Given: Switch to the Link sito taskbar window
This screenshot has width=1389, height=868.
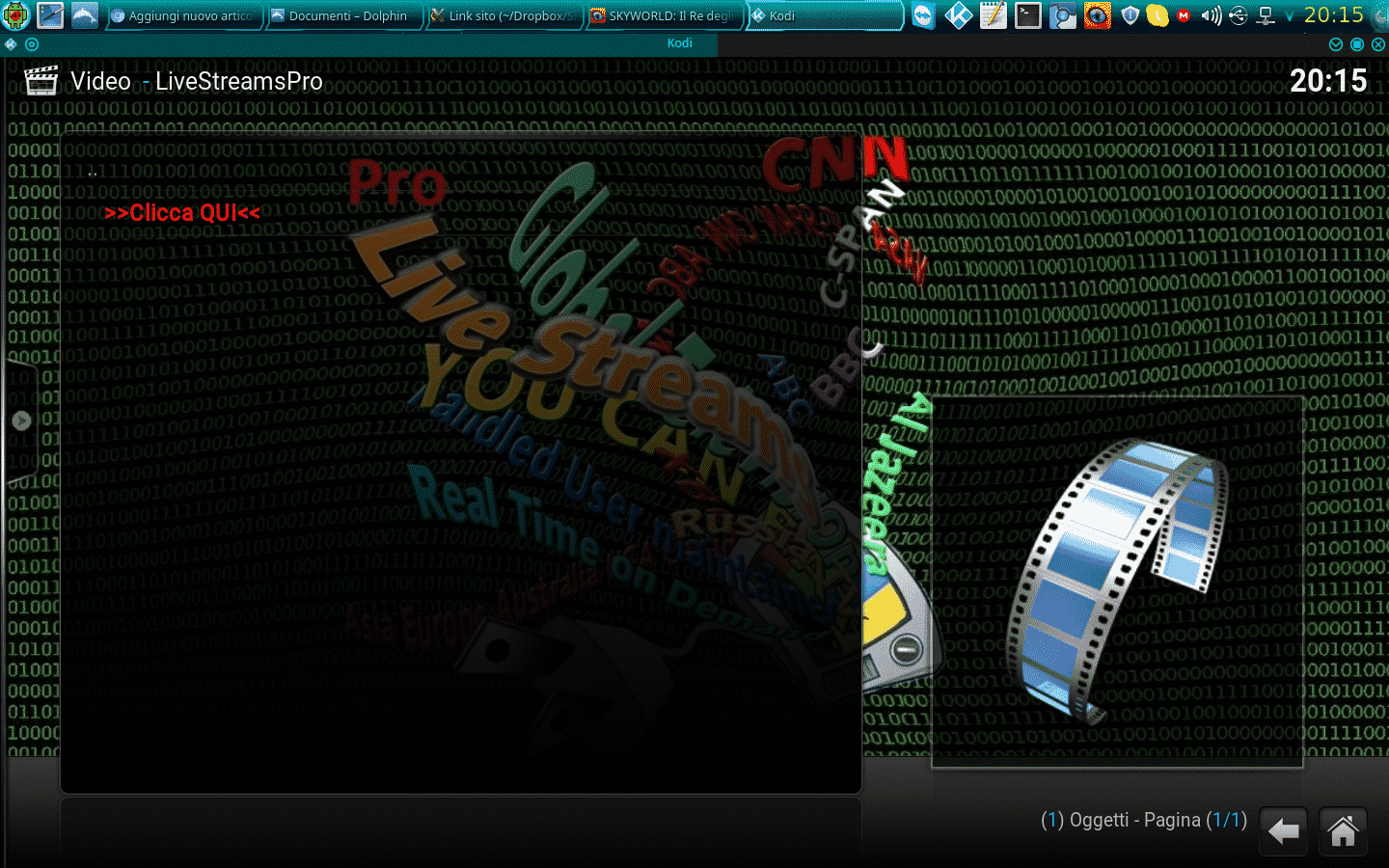Looking at the screenshot, I should (x=504, y=15).
